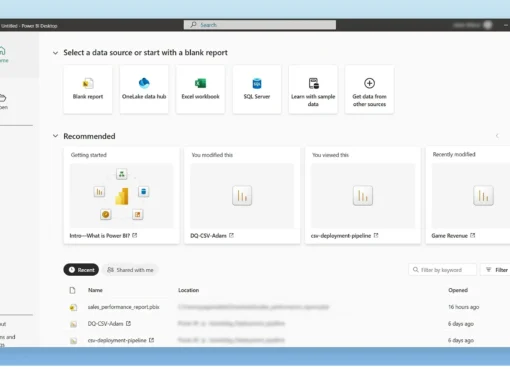Click the OneLake cloud icon
The image size is (510, 369).
click(144, 83)
